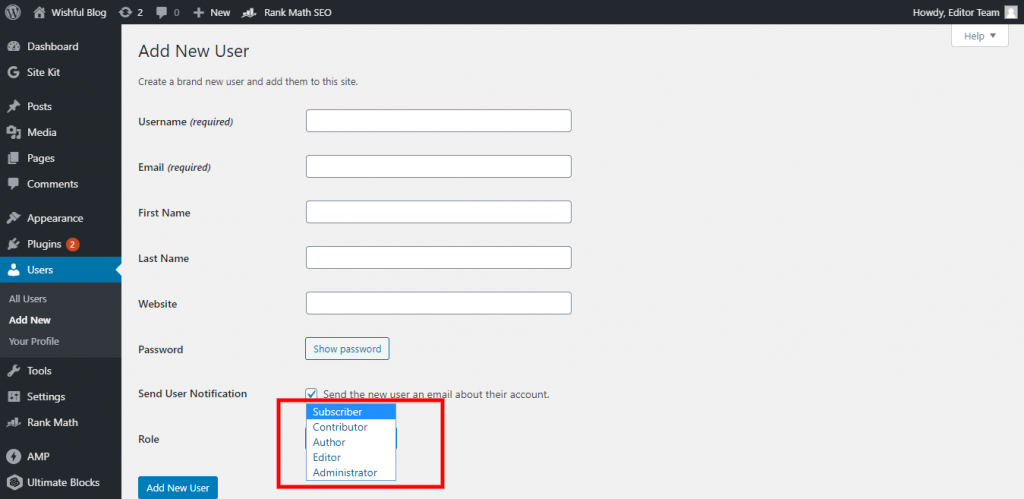Open the Ultimate Blocks menu label
1024x499 pixels.
63,483
